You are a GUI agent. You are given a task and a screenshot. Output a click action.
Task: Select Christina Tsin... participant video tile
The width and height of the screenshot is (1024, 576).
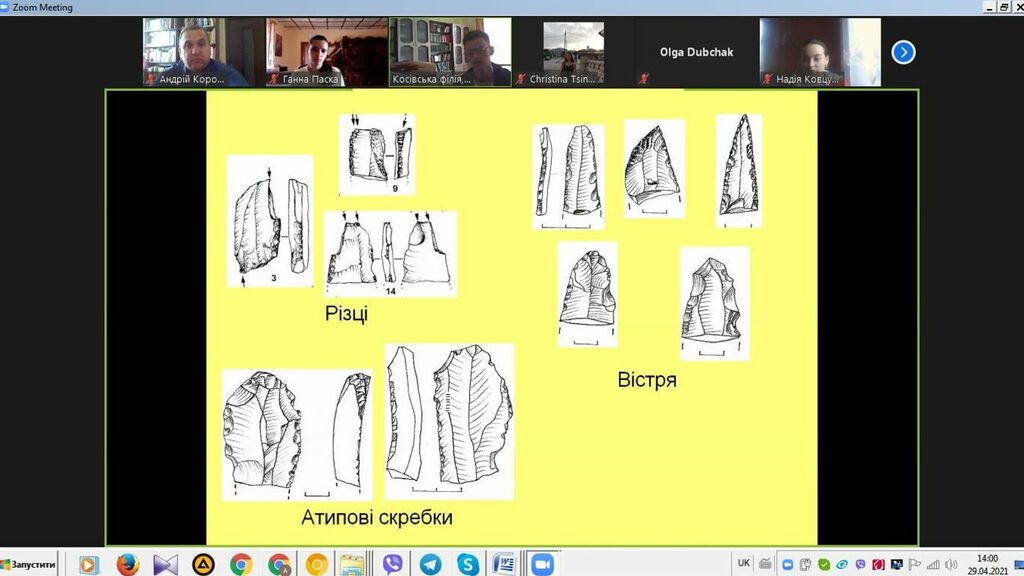(573, 52)
